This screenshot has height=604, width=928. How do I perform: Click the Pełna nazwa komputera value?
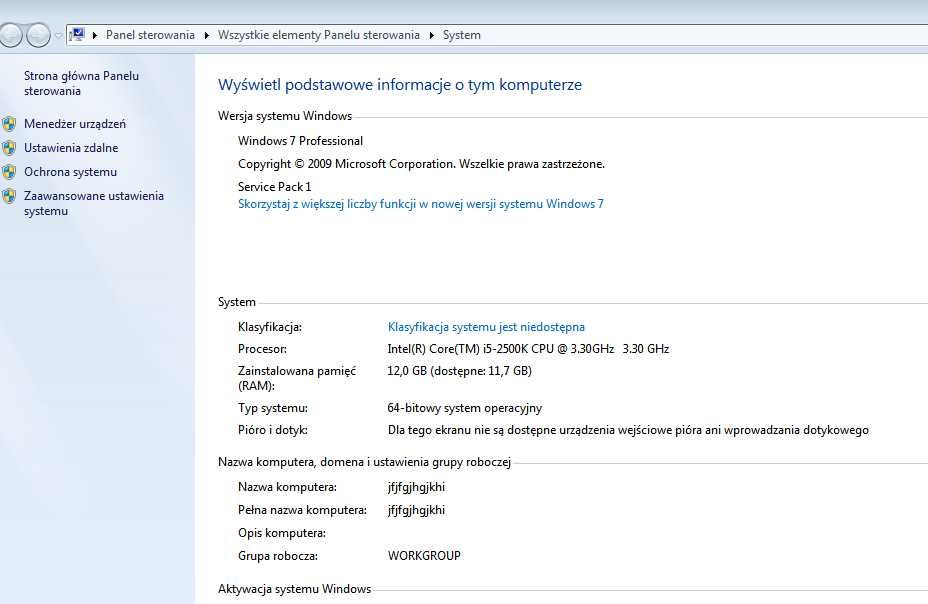coord(416,511)
